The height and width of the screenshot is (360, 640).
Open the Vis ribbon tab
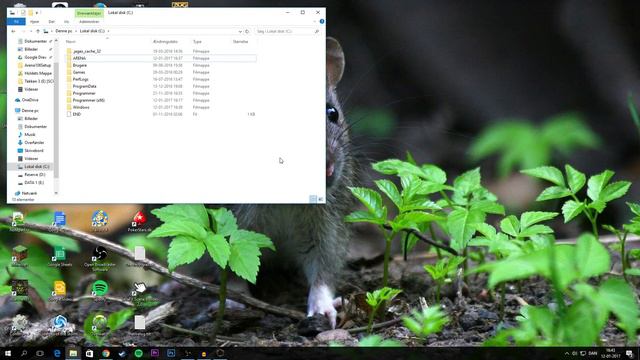tap(66, 21)
